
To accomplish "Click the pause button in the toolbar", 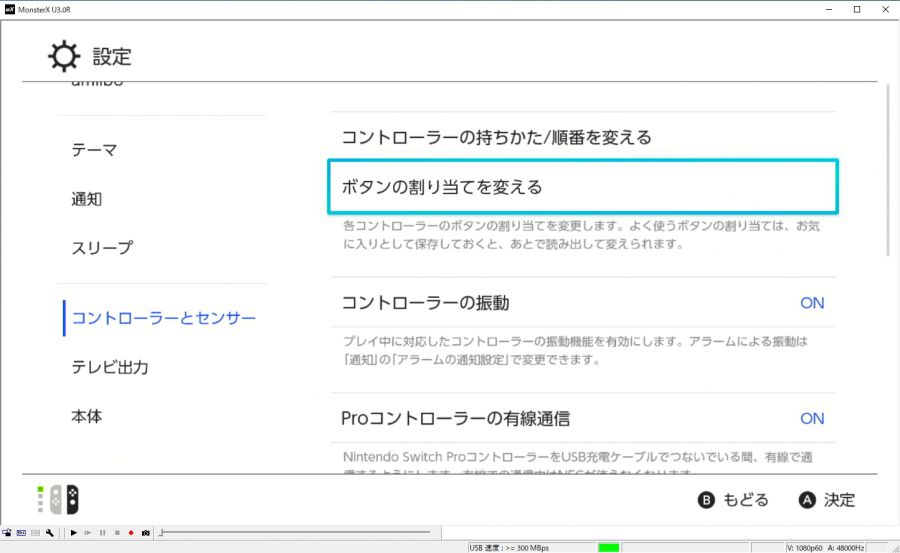I will coord(102,533).
